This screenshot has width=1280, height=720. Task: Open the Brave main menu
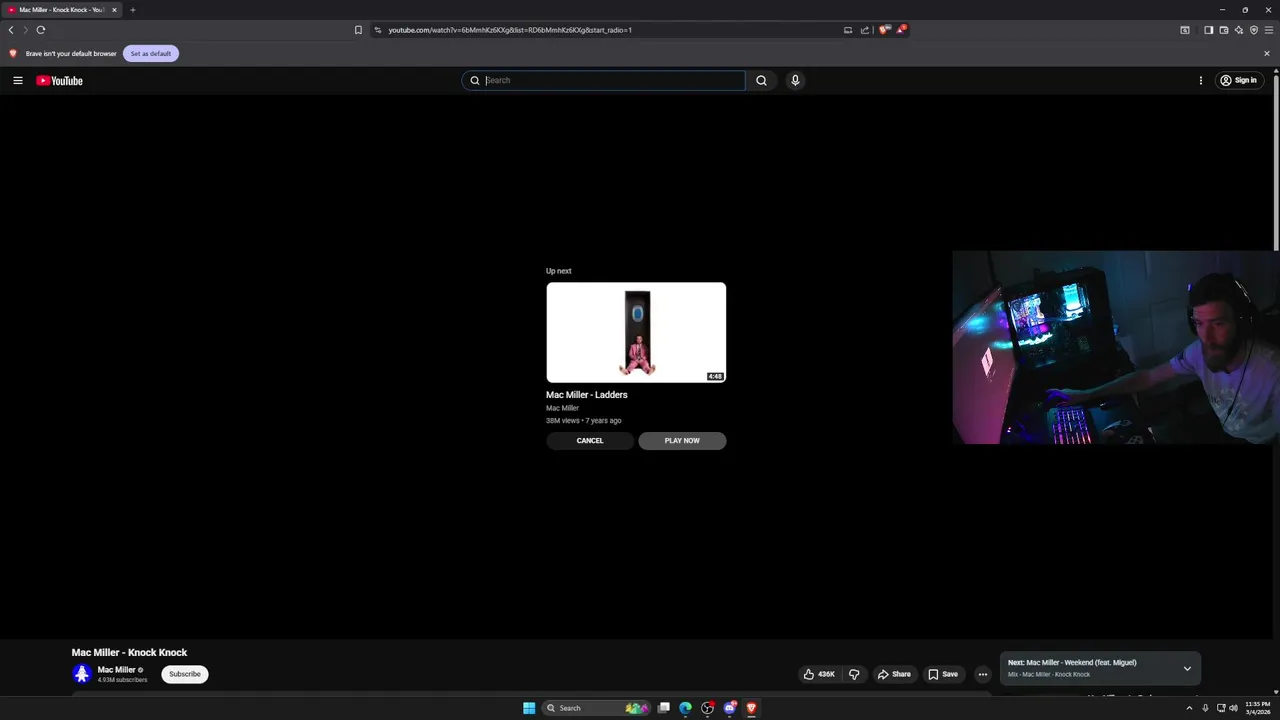tap(1268, 30)
